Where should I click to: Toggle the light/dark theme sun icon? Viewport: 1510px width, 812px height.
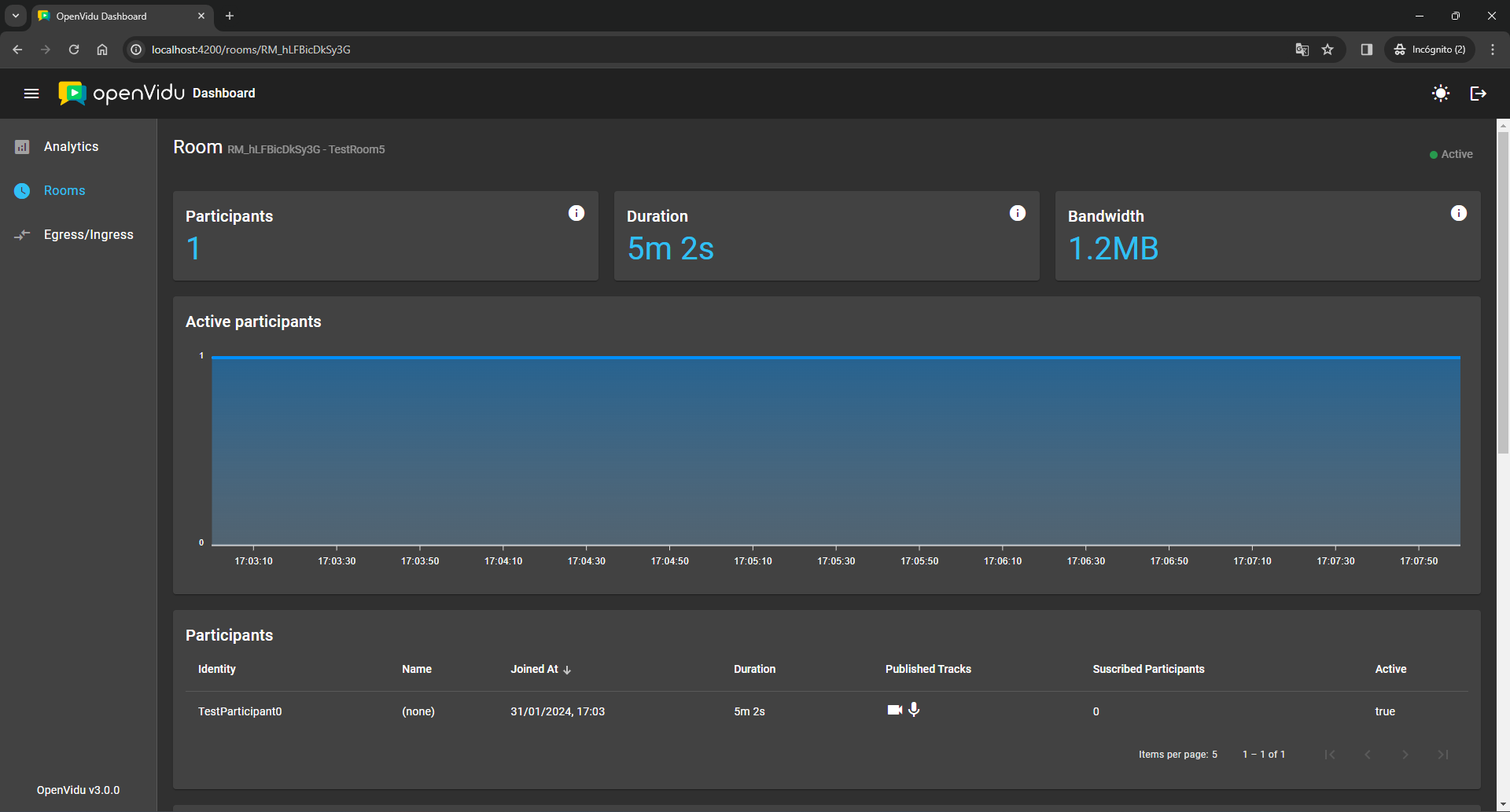pos(1440,94)
